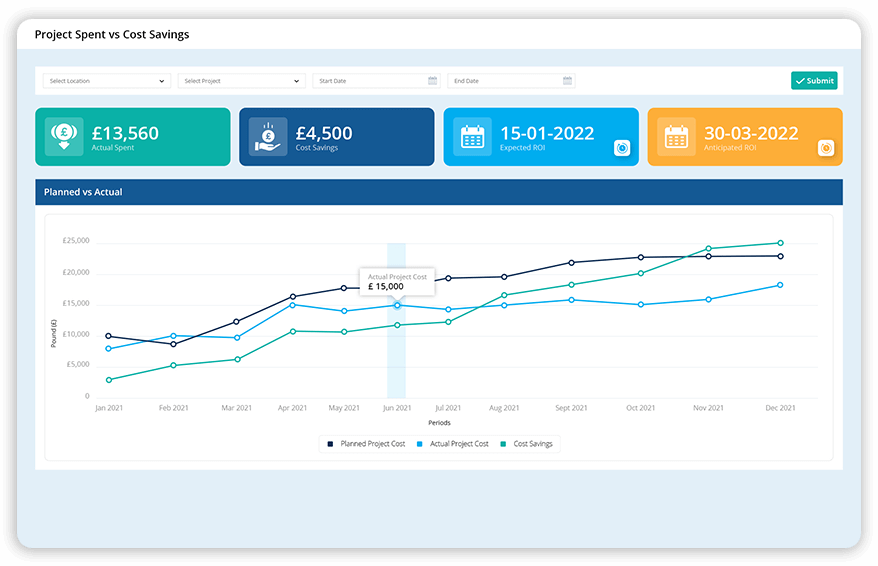Toggle Planned Project Cost series in legend
The width and height of the screenshot is (878, 566).
(366, 444)
